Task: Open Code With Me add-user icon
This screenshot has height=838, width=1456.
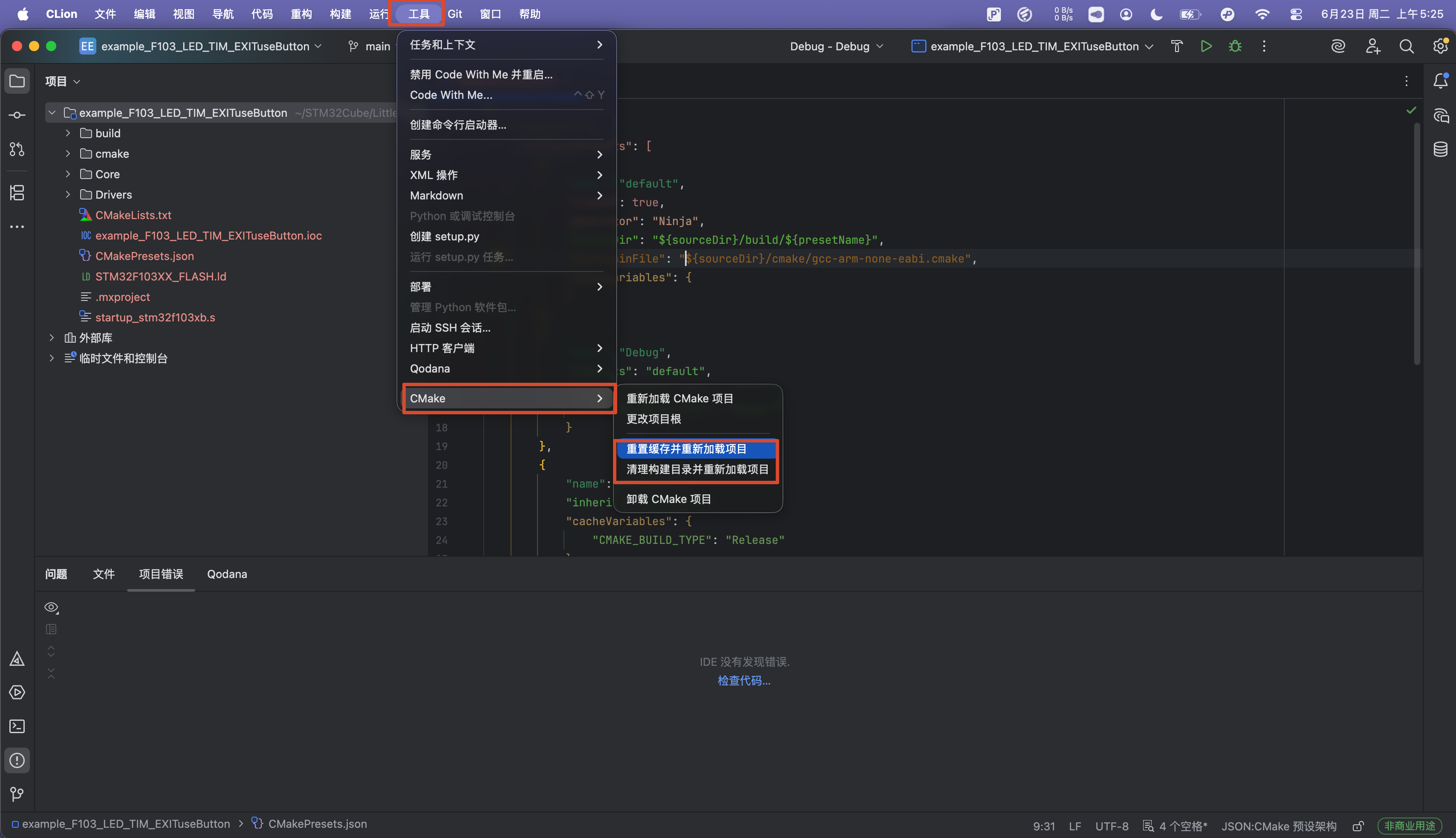Action: pyautogui.click(x=1373, y=46)
